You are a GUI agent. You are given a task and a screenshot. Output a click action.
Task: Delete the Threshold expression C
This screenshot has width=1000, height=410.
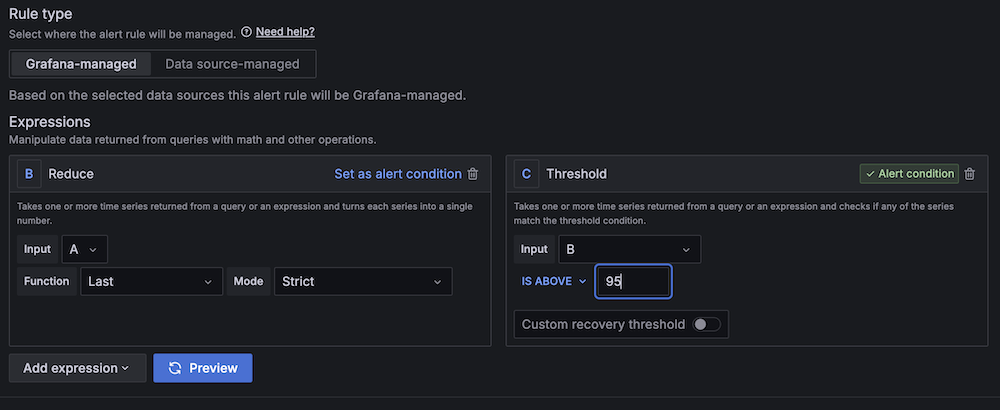[969, 174]
